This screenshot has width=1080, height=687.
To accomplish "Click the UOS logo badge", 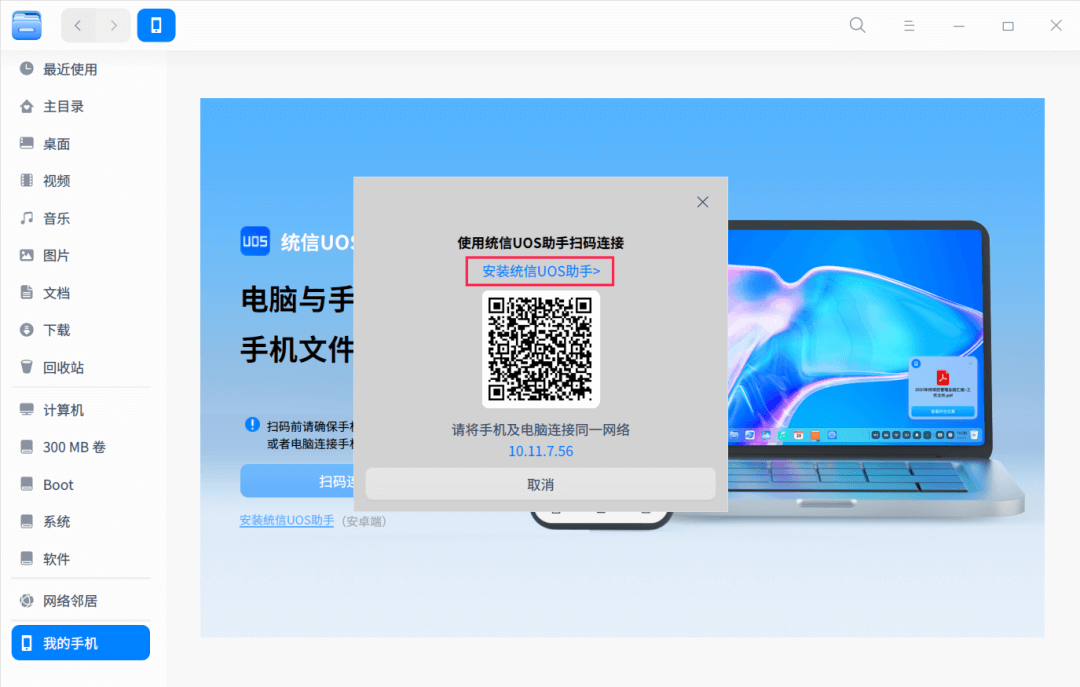I will coord(255,241).
